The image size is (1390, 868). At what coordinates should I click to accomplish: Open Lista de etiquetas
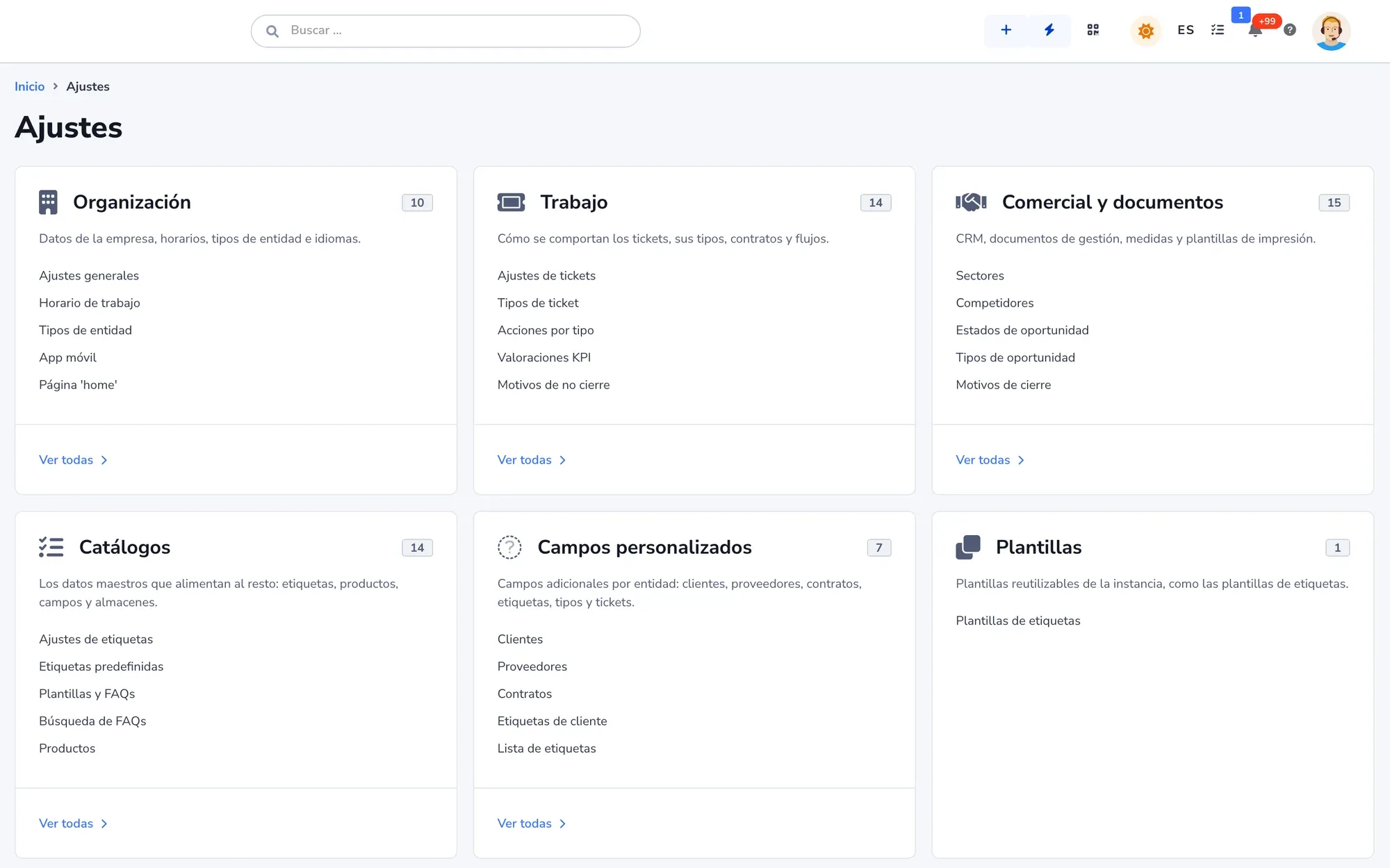tap(547, 748)
